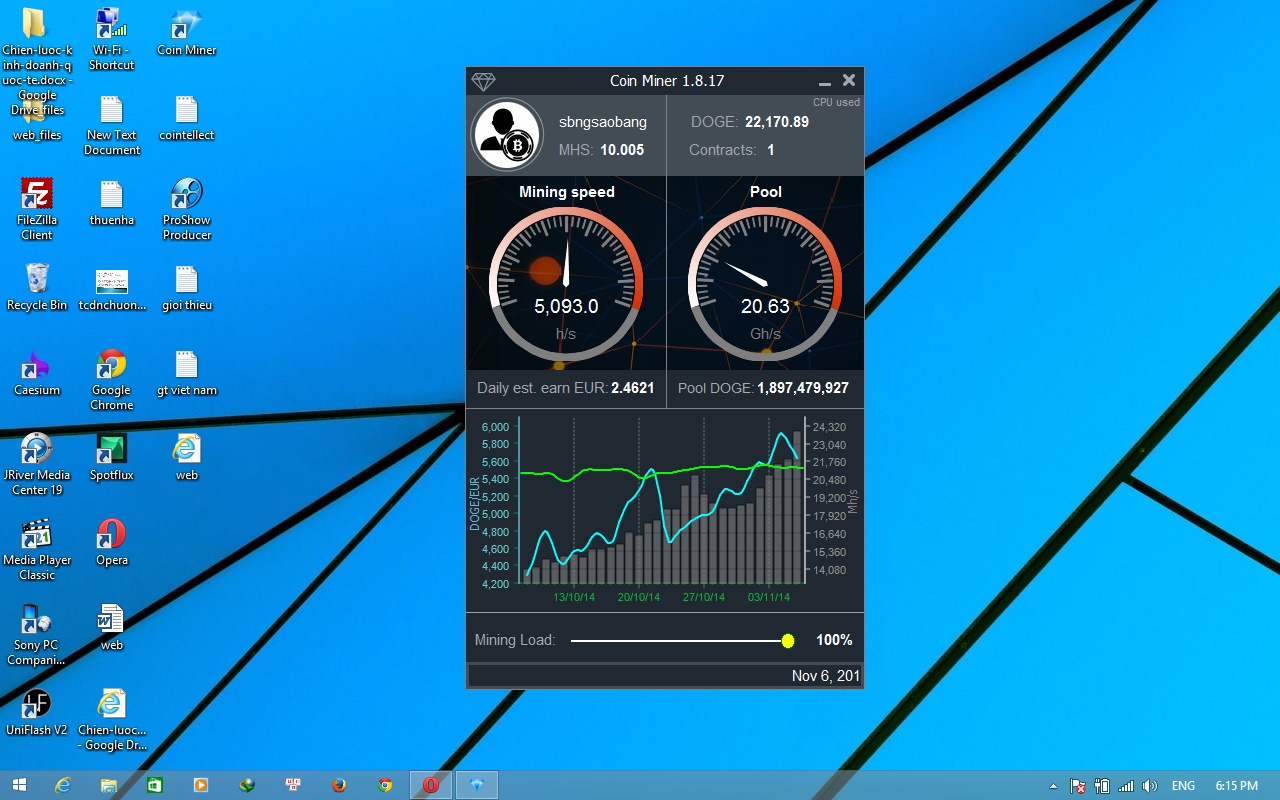
Task: Open the web Word document on desktop
Action: 112,629
